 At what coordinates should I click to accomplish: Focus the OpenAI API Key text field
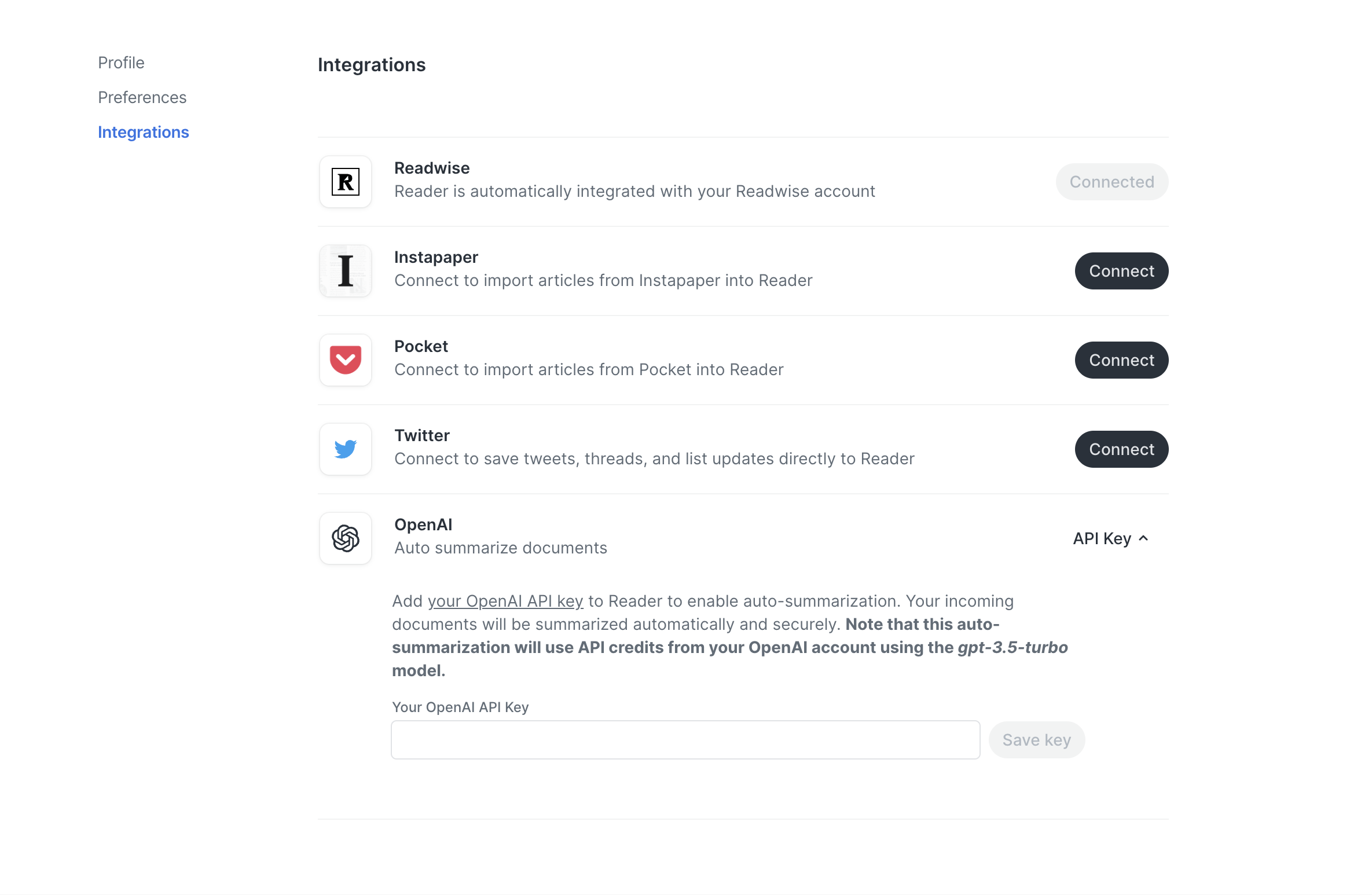pos(685,740)
